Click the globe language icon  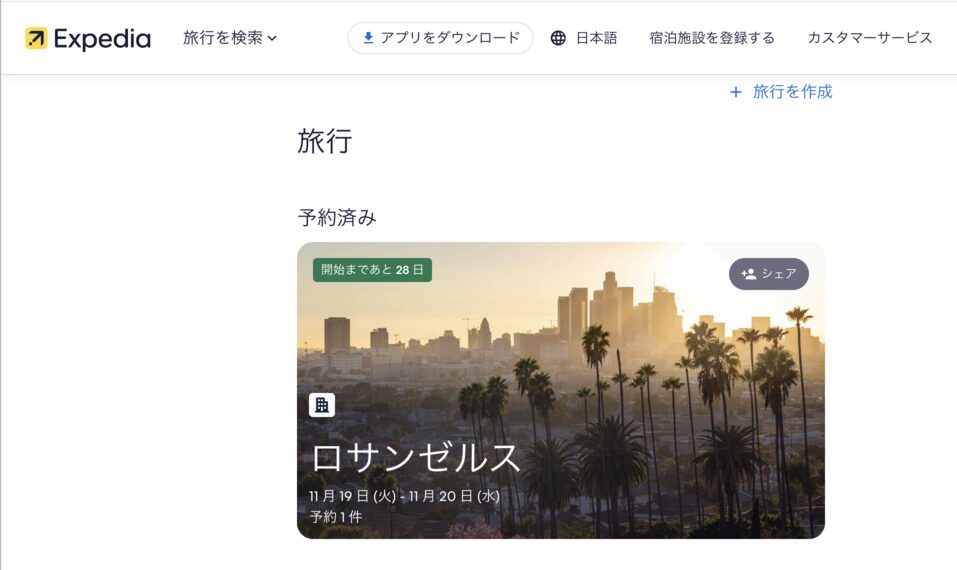click(558, 38)
